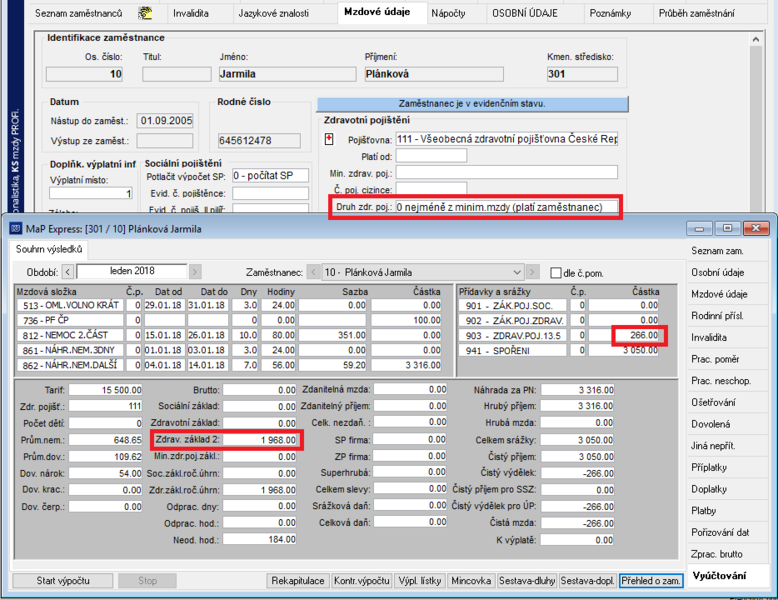This screenshot has width=778, height=600.
Task: Click the Pojišťovna field with 111 Všeobecná
Action: 507,139
